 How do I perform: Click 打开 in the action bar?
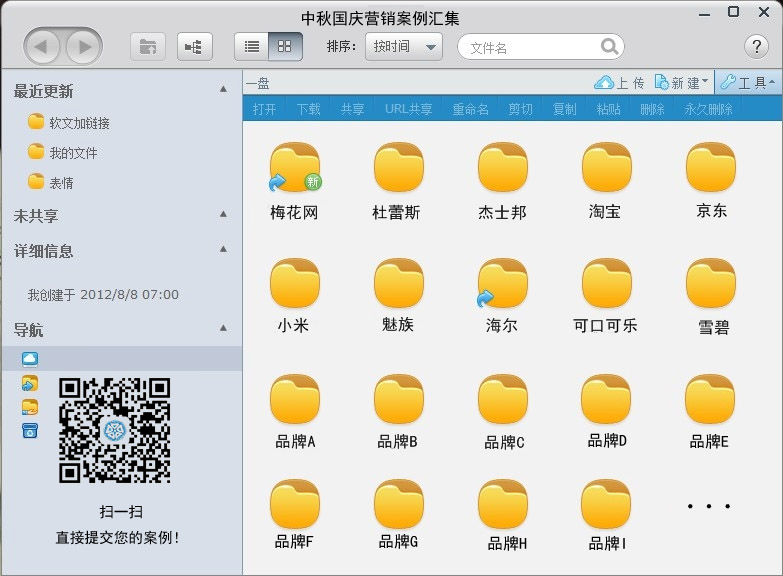pyautogui.click(x=264, y=108)
